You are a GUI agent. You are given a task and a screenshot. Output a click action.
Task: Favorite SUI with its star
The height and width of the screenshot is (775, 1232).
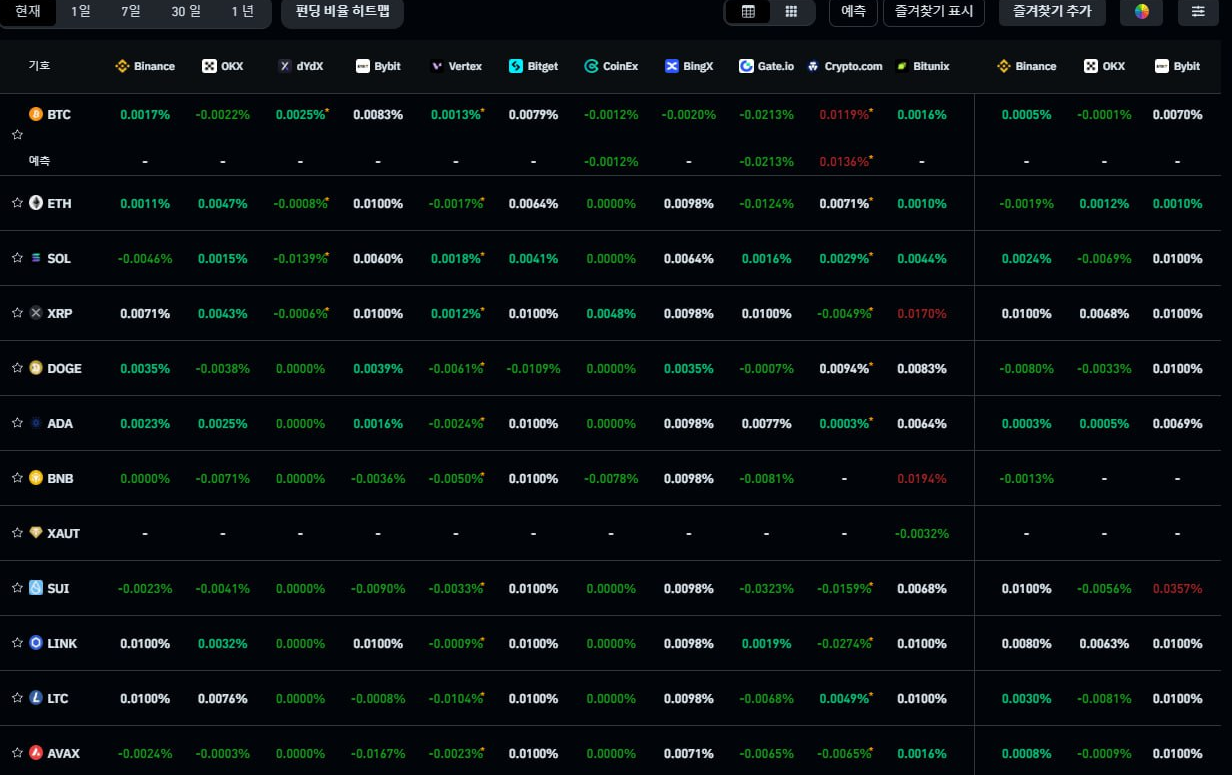point(17,587)
